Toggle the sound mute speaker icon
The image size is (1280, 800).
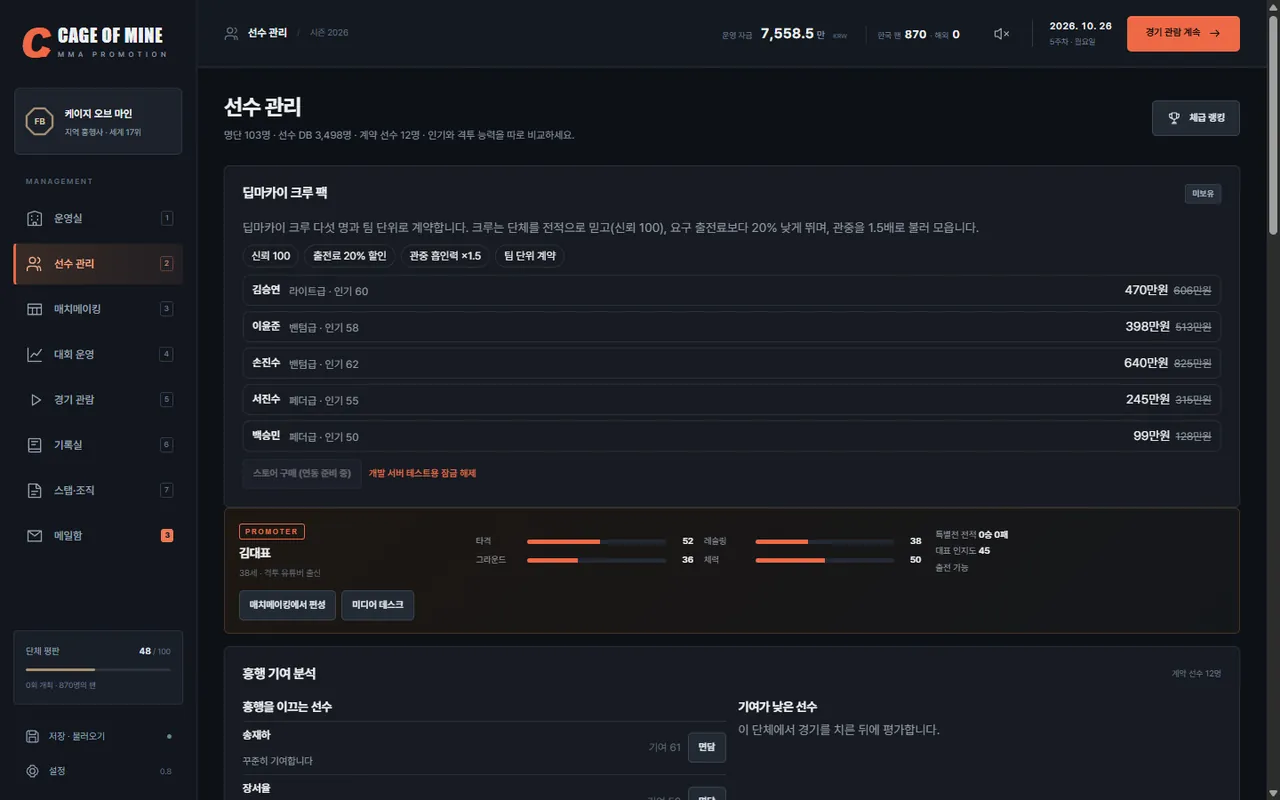pos(1001,33)
